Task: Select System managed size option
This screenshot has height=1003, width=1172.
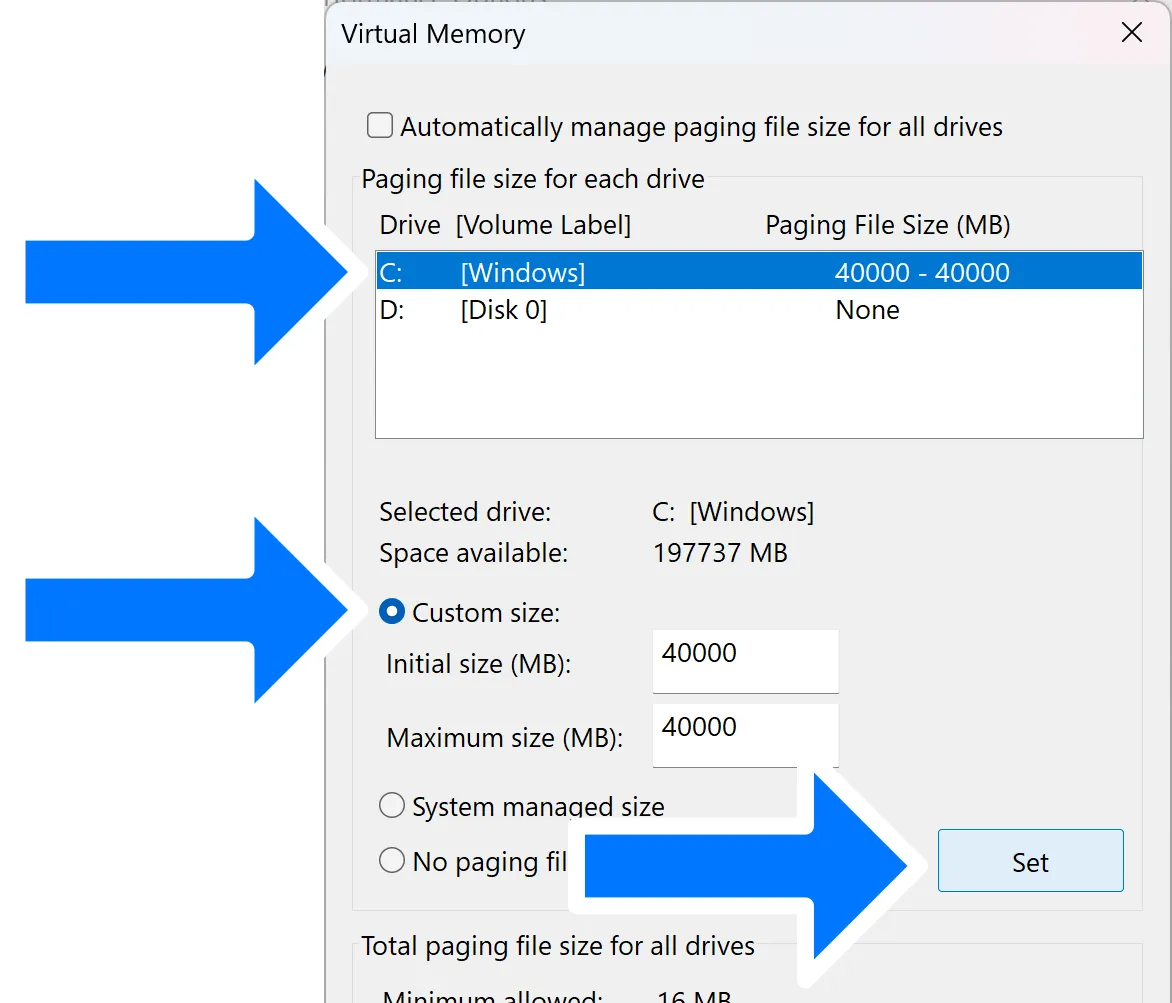Action: 393,806
